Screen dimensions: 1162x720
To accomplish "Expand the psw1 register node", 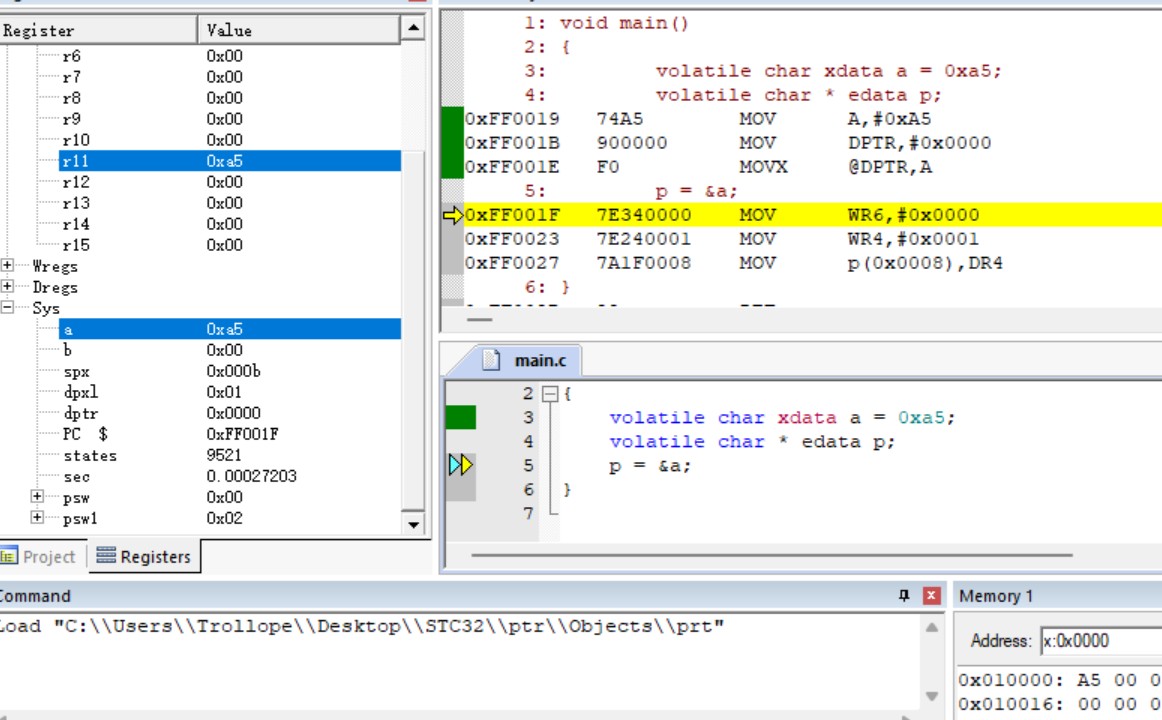I will point(37,517).
